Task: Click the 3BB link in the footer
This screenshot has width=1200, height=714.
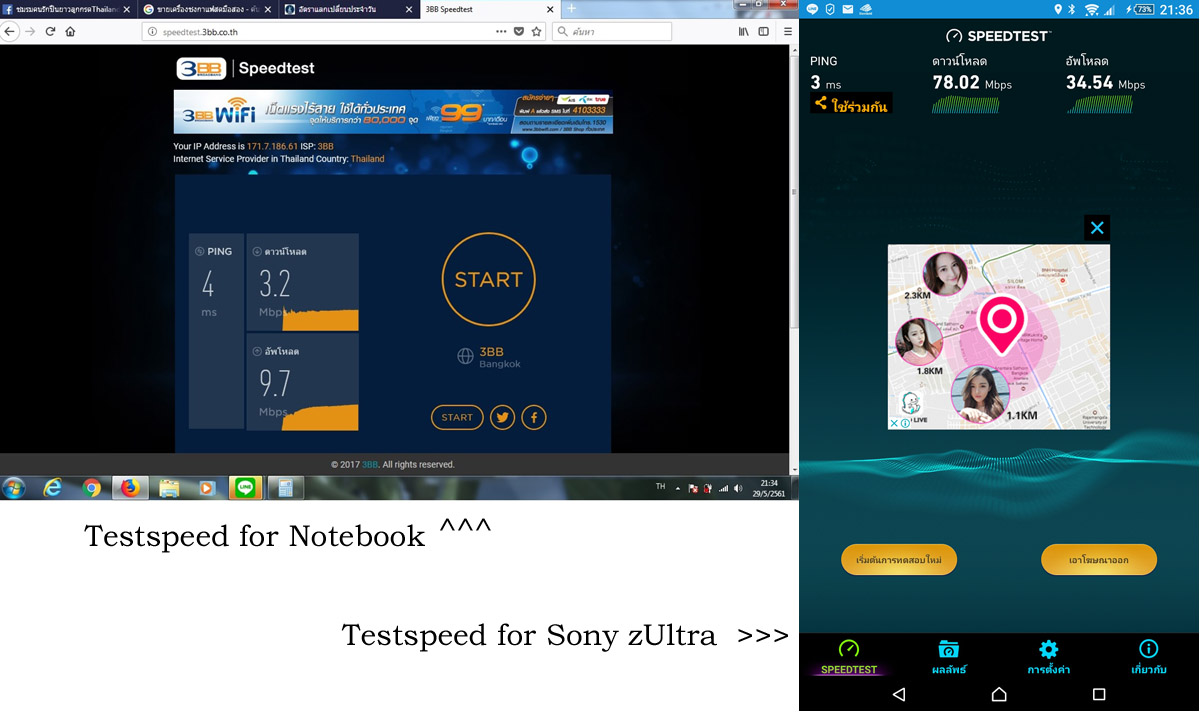Action: (370, 464)
